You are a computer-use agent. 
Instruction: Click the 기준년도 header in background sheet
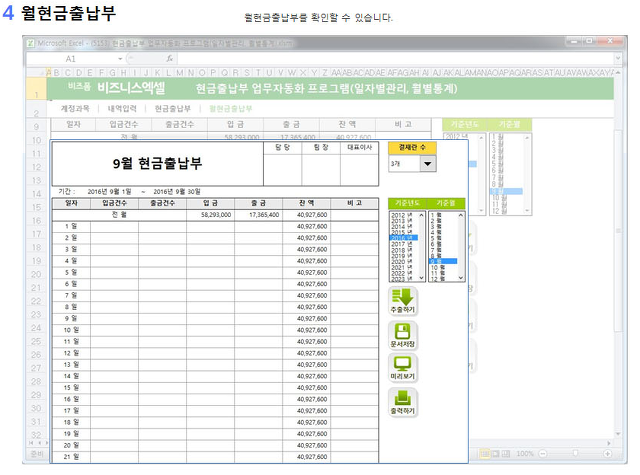tap(464, 124)
